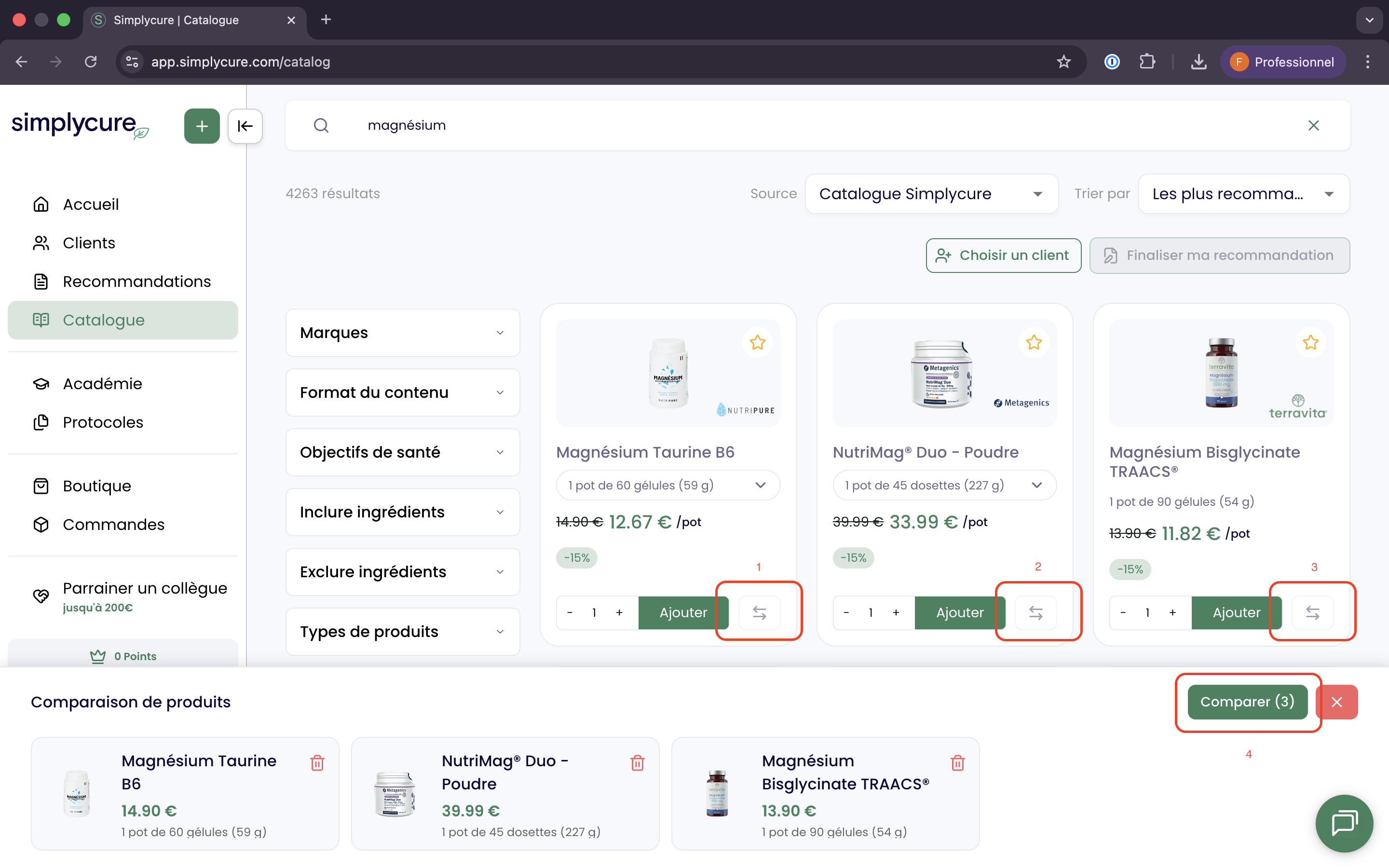Add NutriMag Duo Poudre via Ajouter
Image resolution: width=1389 pixels, height=868 pixels.
(x=960, y=612)
